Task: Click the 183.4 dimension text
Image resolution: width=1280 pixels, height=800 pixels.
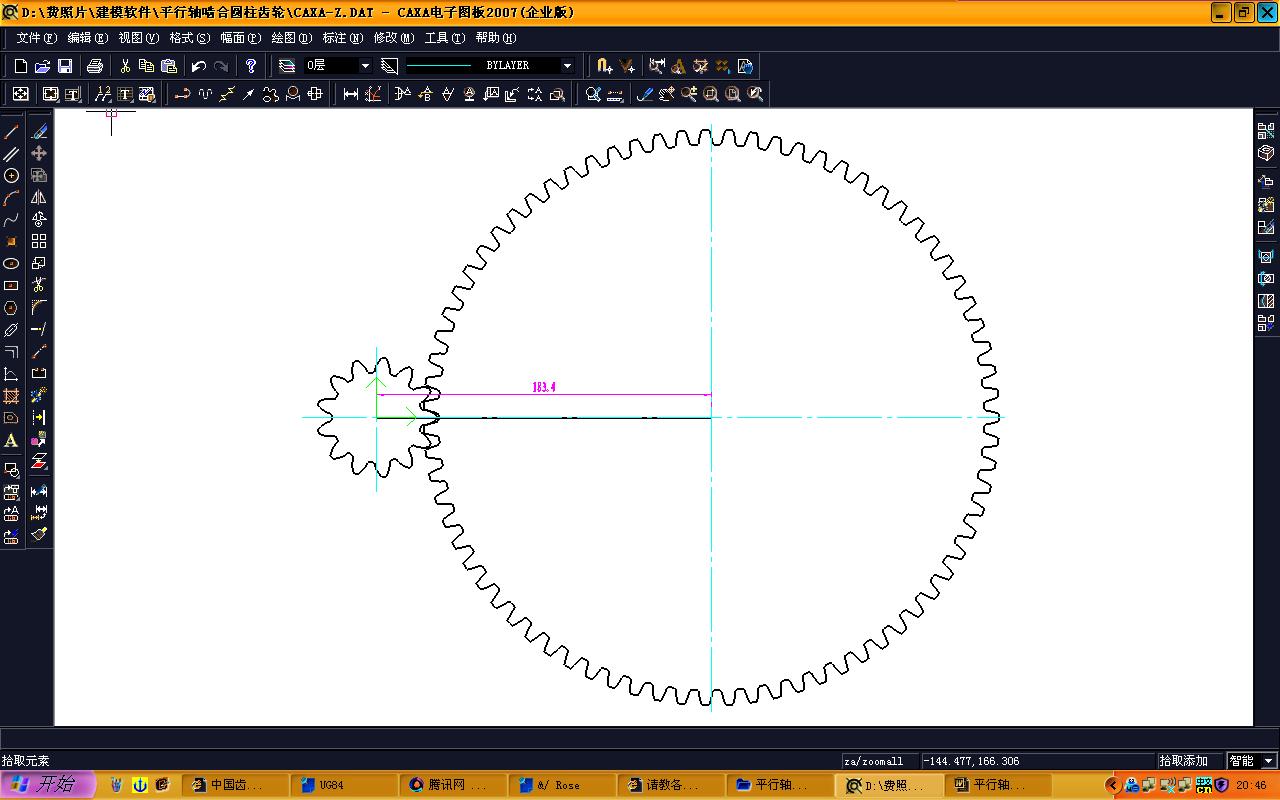Action: pyautogui.click(x=544, y=387)
